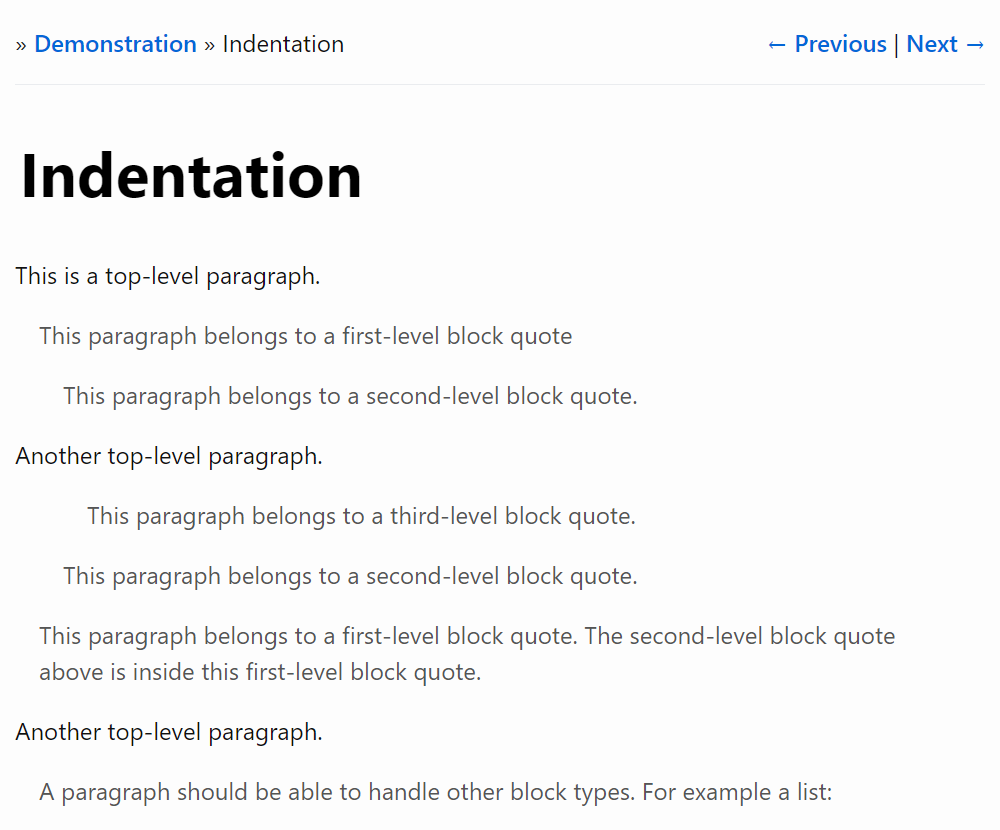Click the right arrow after Next
The image size is (1000, 830).
[x=976, y=44]
